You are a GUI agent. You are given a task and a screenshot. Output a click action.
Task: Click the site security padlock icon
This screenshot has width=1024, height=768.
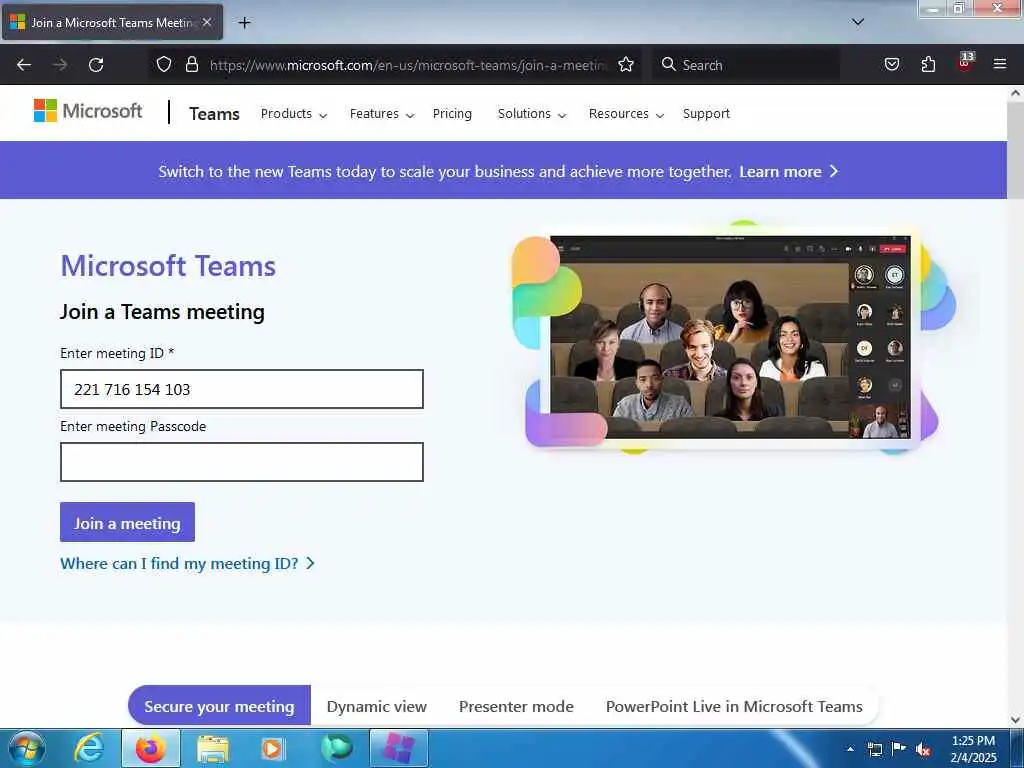pos(191,64)
